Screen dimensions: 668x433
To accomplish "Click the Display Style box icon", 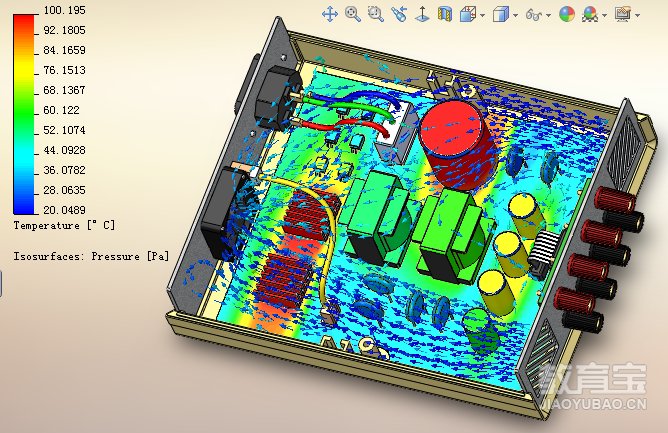I will point(501,14).
